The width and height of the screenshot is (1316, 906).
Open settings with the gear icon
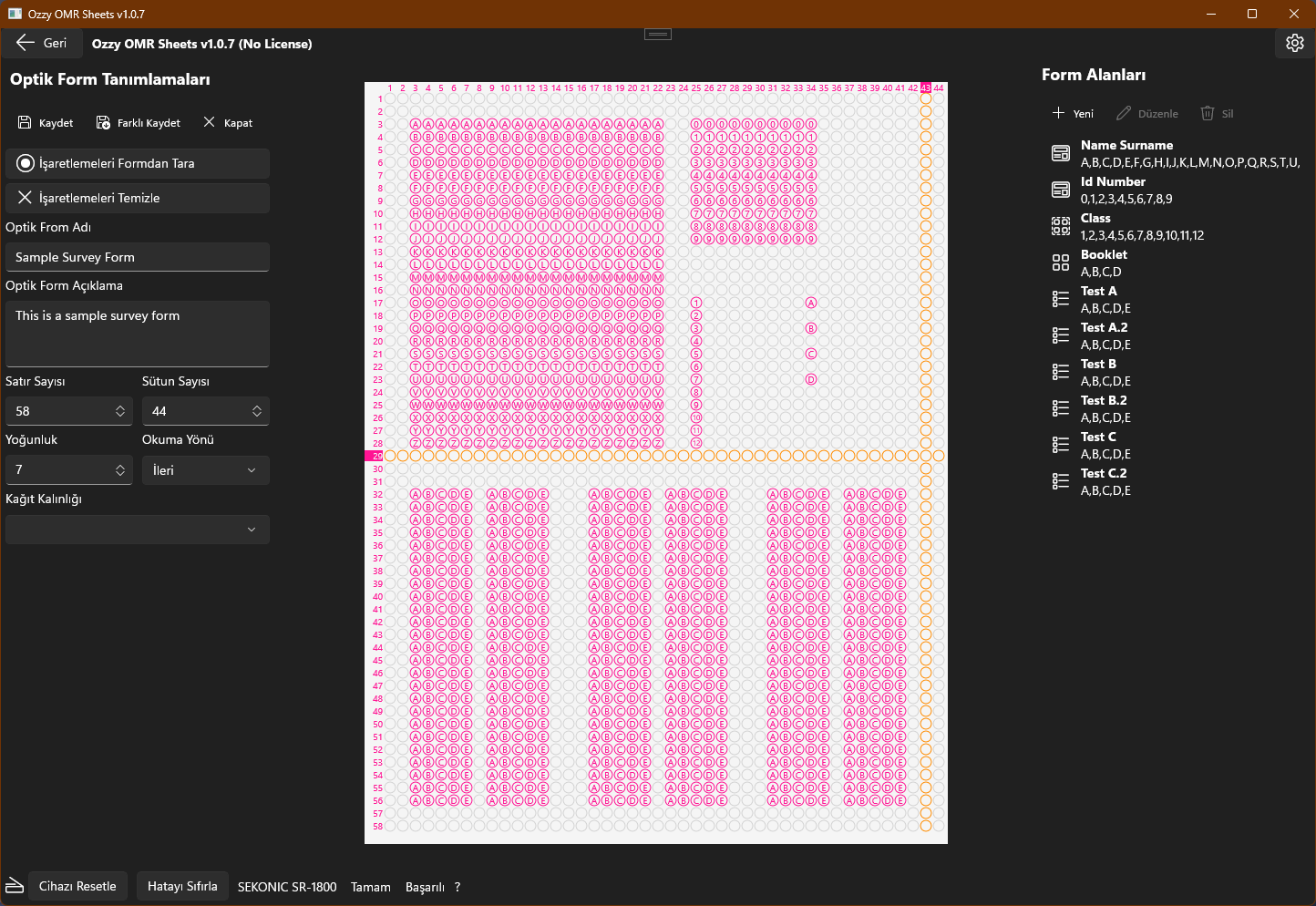pyautogui.click(x=1294, y=43)
